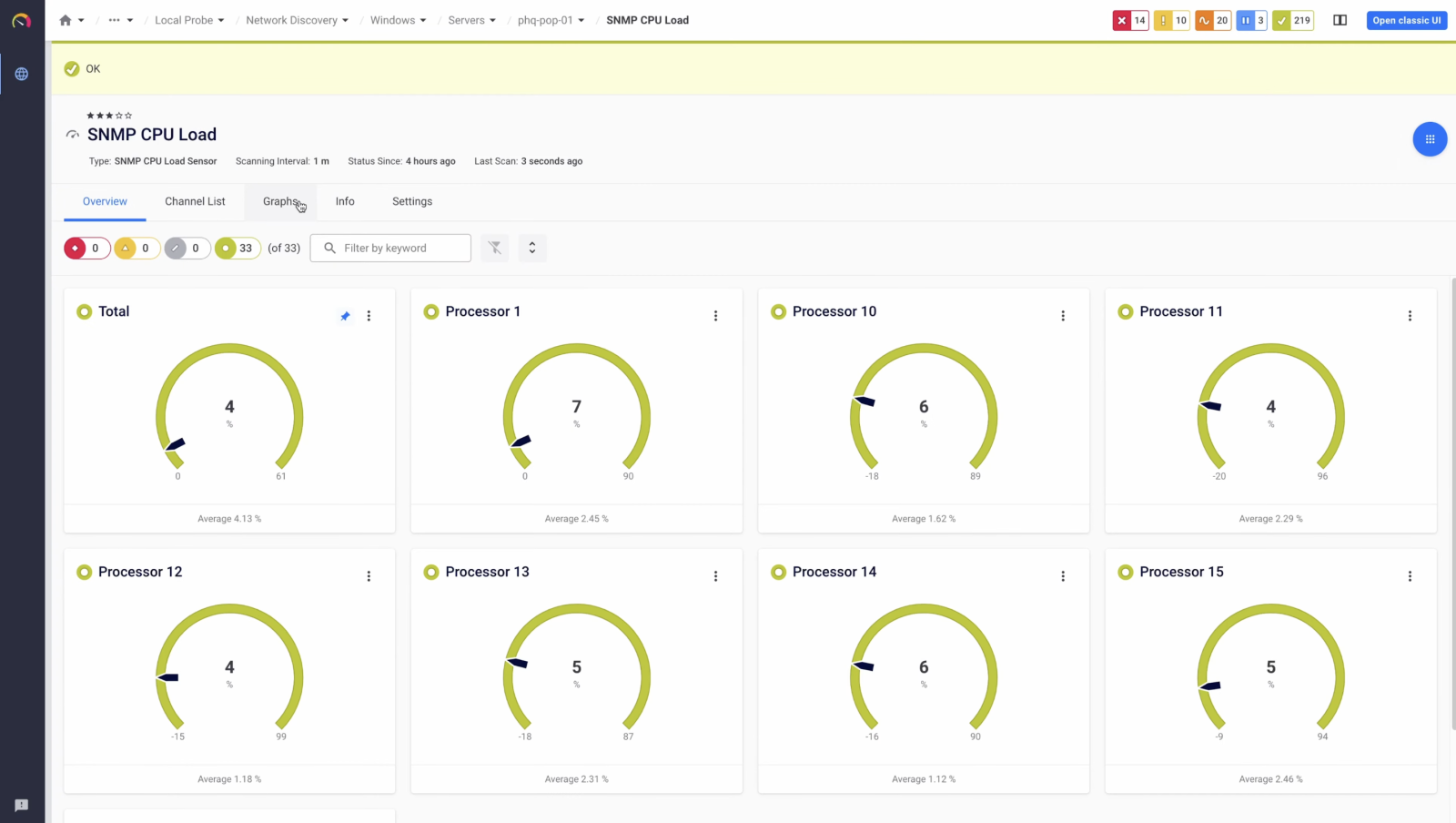
Task: Click the red down-sensors badge showing 14
Action: 1130,20
